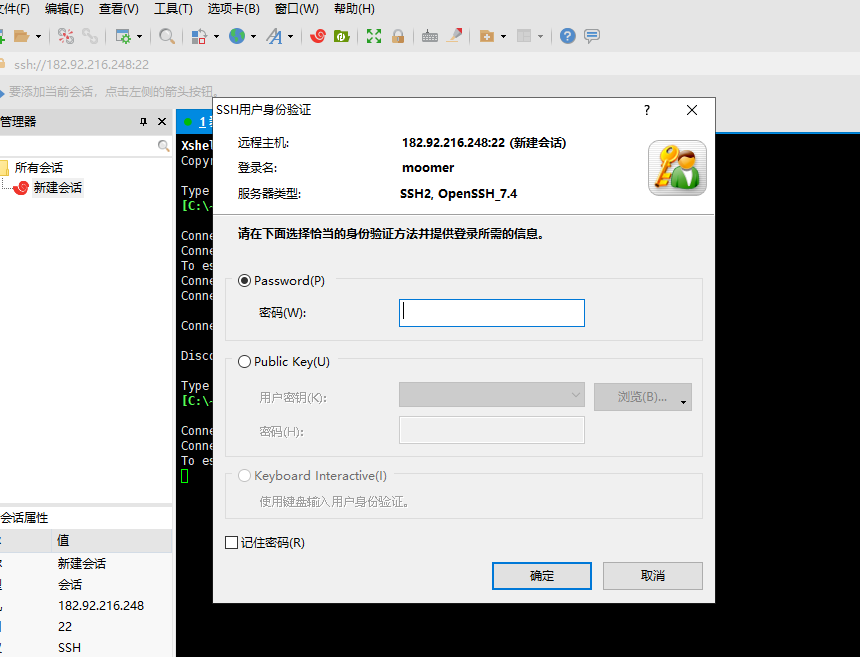This screenshot has height=657, width=860.
Task: Click the 密码(W) password input field
Action: point(492,313)
